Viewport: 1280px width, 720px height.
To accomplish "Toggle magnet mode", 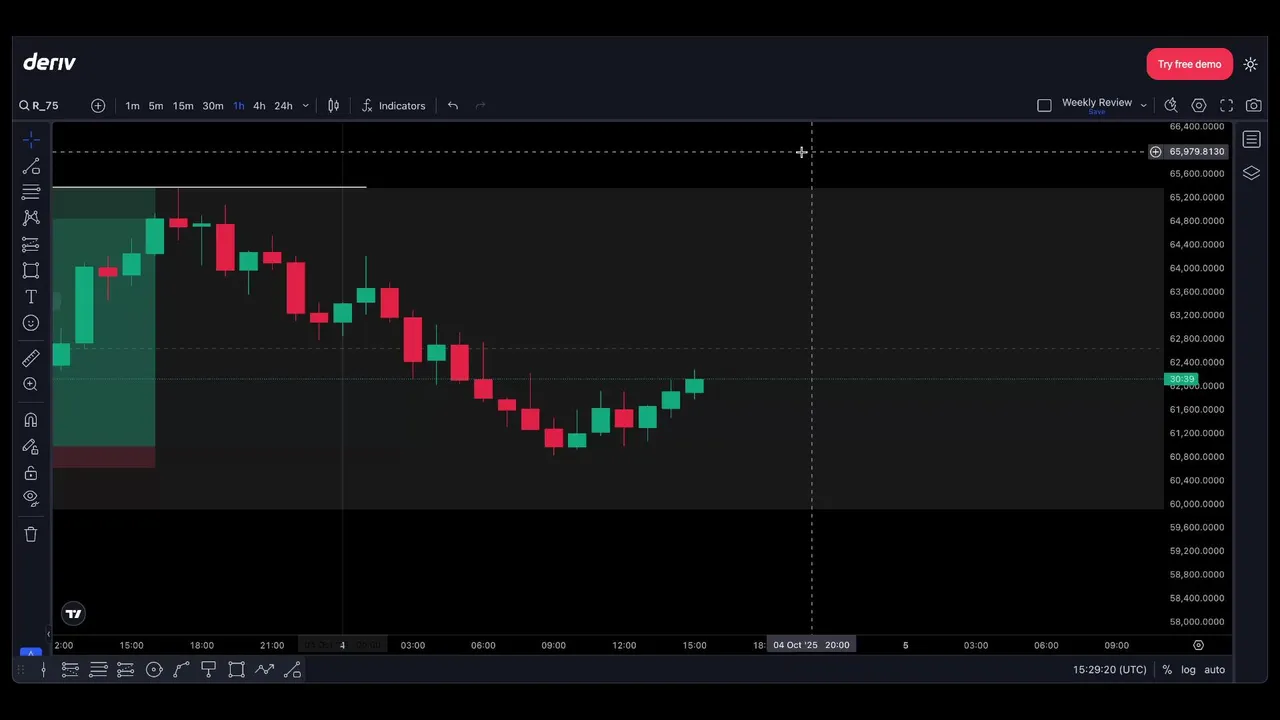I will click(31, 420).
